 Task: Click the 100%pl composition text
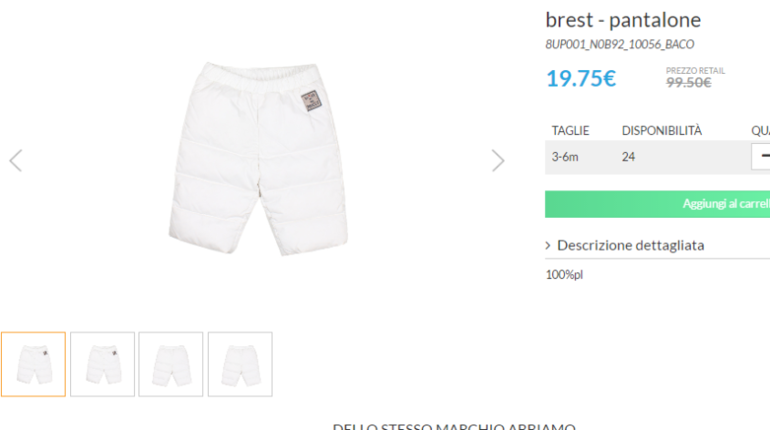564,274
